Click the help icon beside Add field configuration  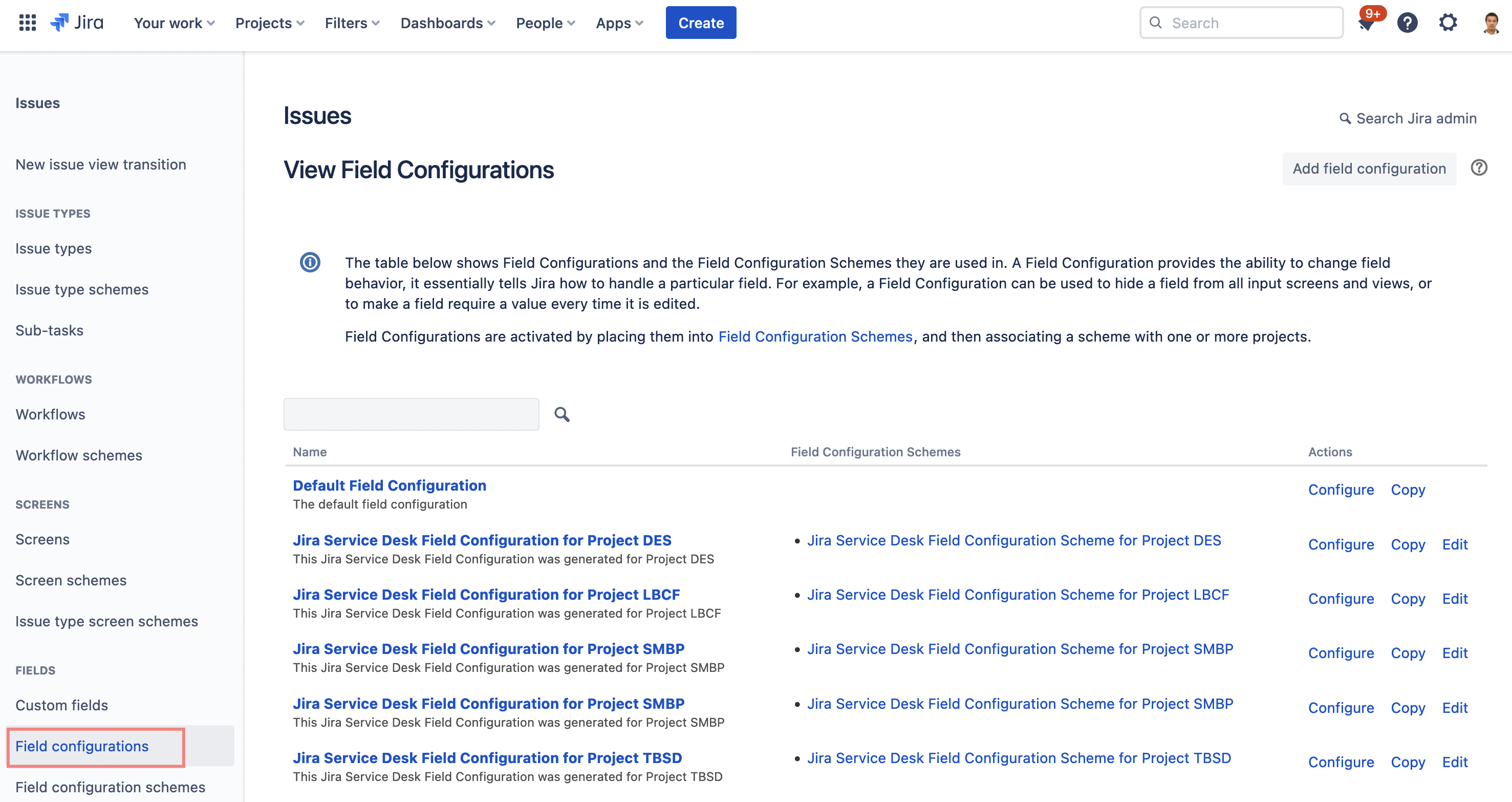click(1479, 168)
